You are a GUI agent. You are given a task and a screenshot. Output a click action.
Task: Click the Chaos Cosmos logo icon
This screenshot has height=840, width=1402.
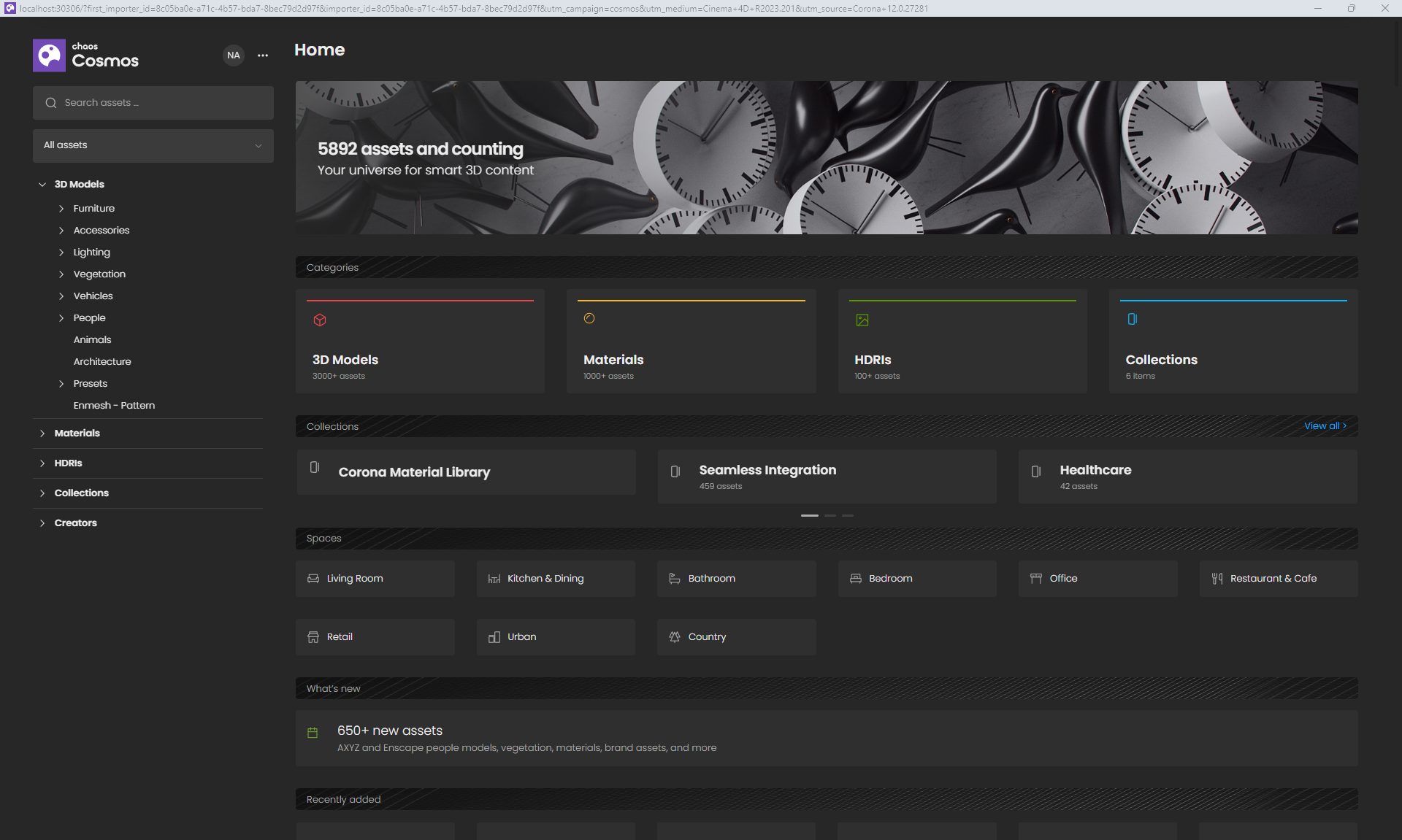(49, 55)
